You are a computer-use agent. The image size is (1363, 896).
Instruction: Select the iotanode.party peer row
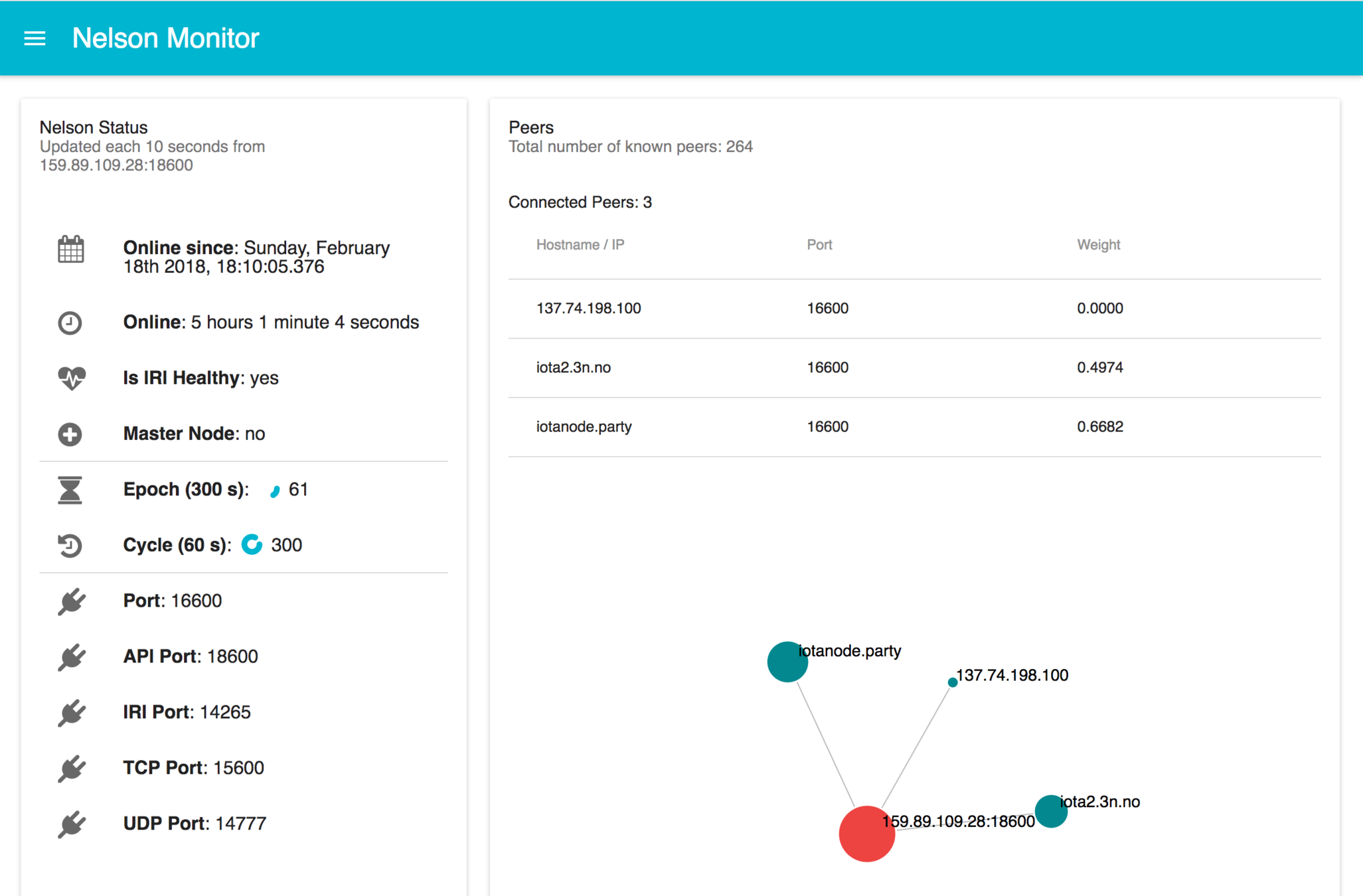pyautogui.click(x=584, y=427)
